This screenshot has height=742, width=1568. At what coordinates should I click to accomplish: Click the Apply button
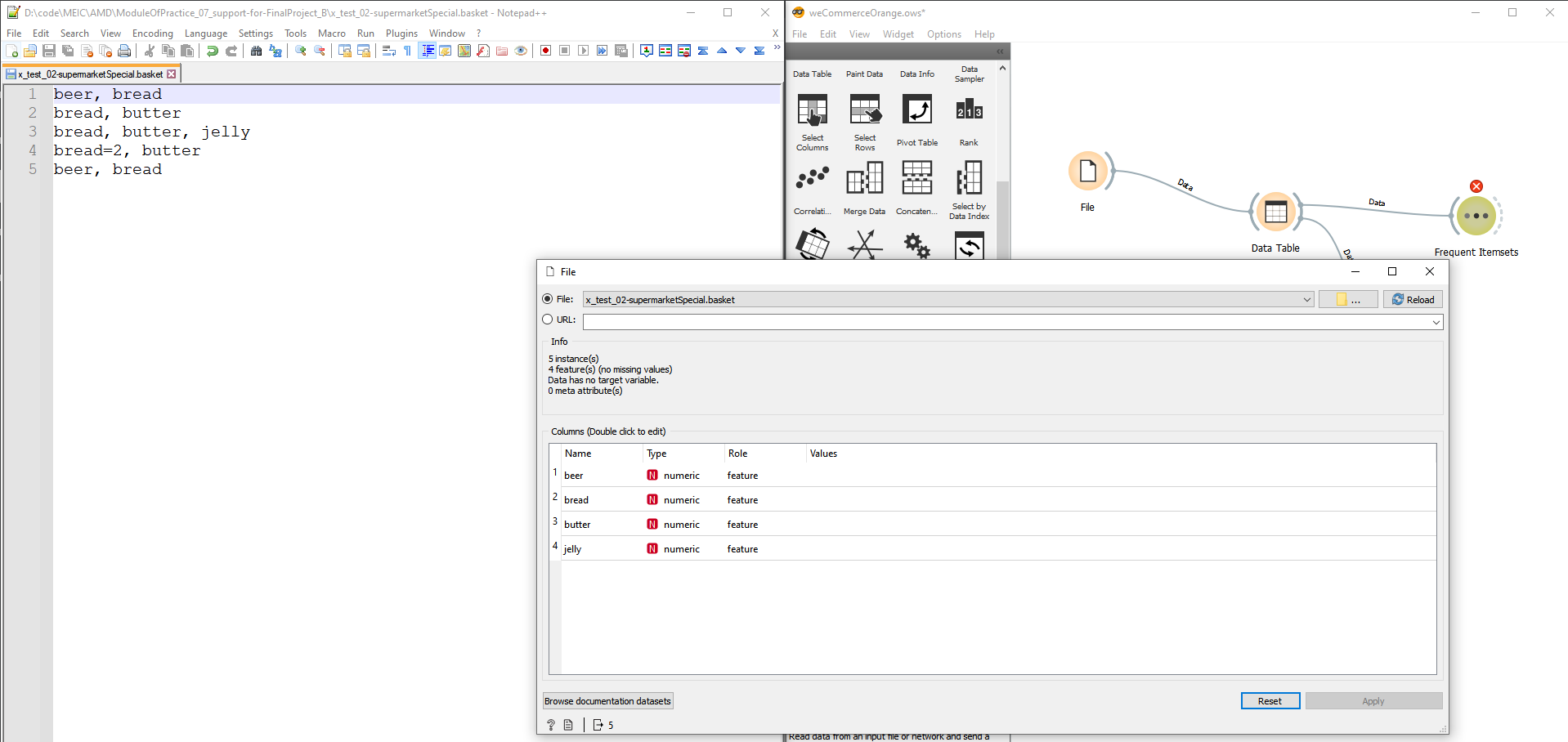1373,701
